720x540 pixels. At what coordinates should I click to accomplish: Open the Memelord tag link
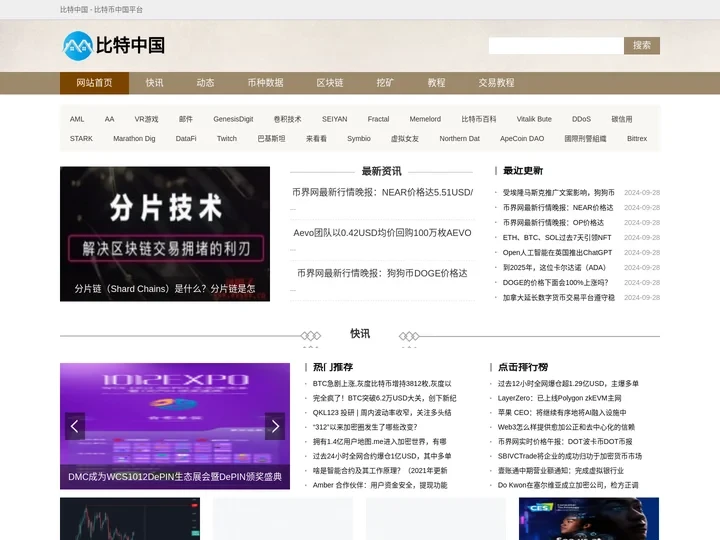click(x=425, y=119)
